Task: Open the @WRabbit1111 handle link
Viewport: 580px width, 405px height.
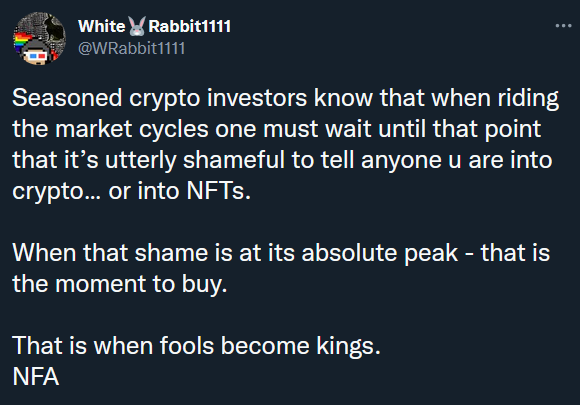Action: click(x=131, y=48)
